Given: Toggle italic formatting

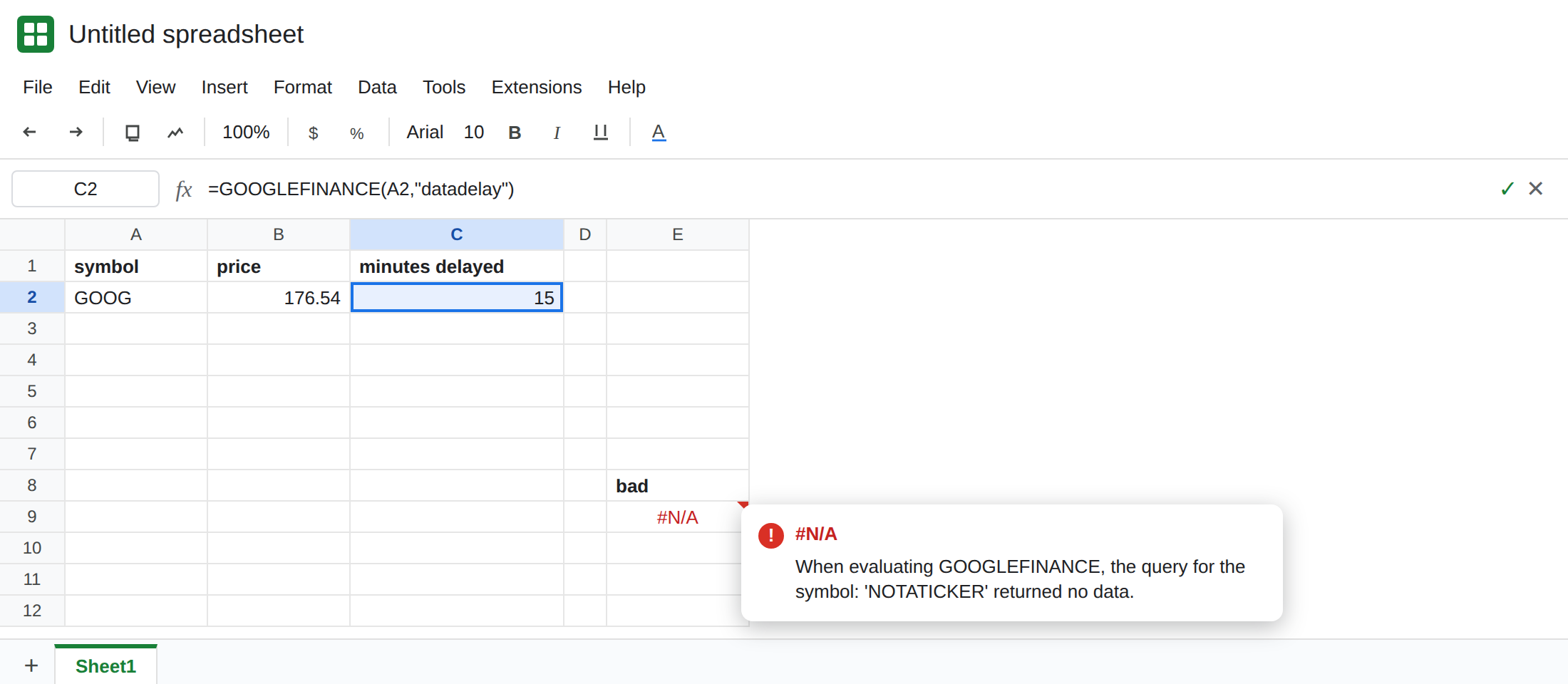Looking at the screenshot, I should click(557, 133).
